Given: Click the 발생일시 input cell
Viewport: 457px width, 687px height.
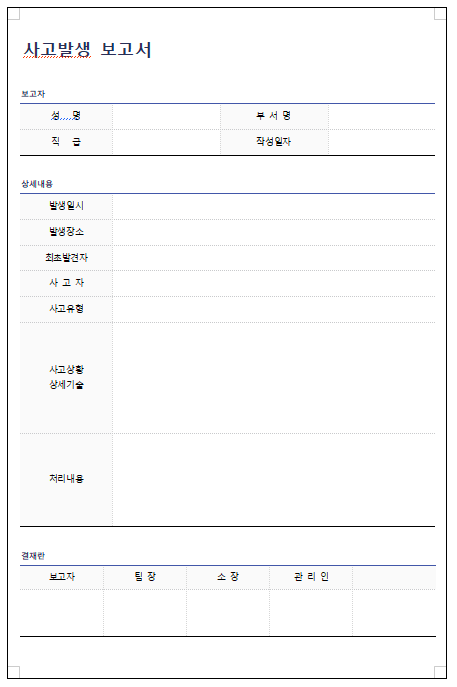Looking at the screenshot, I should click(274, 207).
